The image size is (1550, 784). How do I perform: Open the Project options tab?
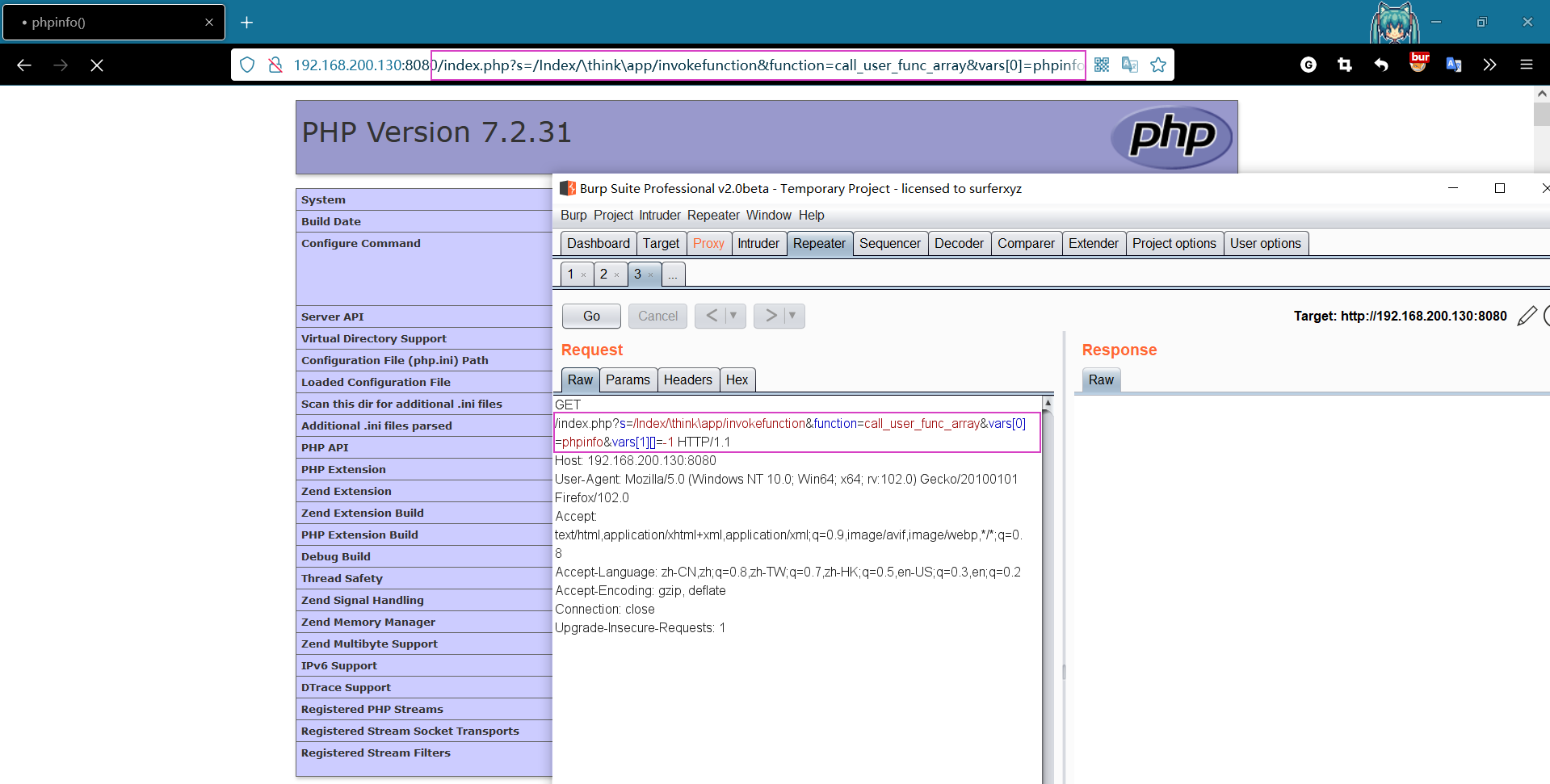1174,243
